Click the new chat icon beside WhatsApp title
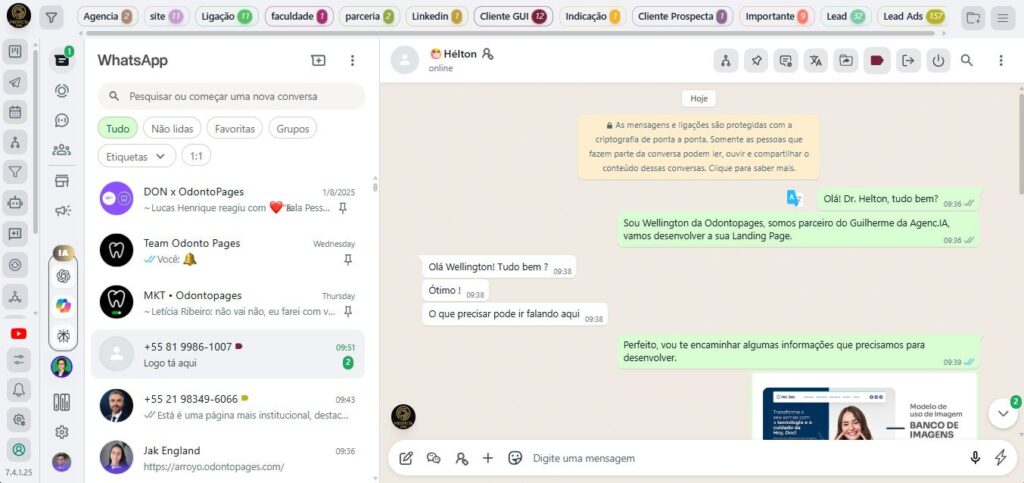The height and width of the screenshot is (483, 1024). (318, 60)
